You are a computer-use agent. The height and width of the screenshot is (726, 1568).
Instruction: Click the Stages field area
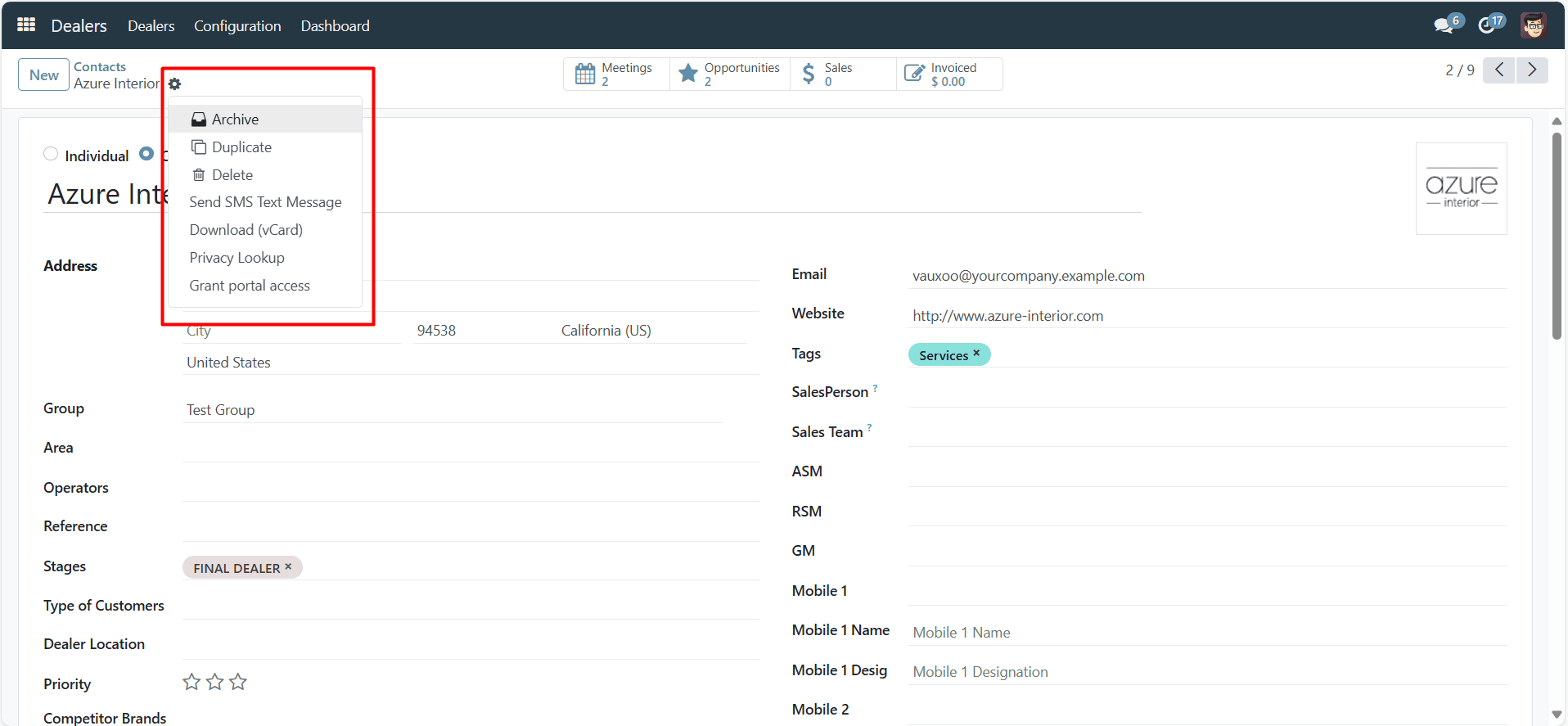click(x=471, y=567)
